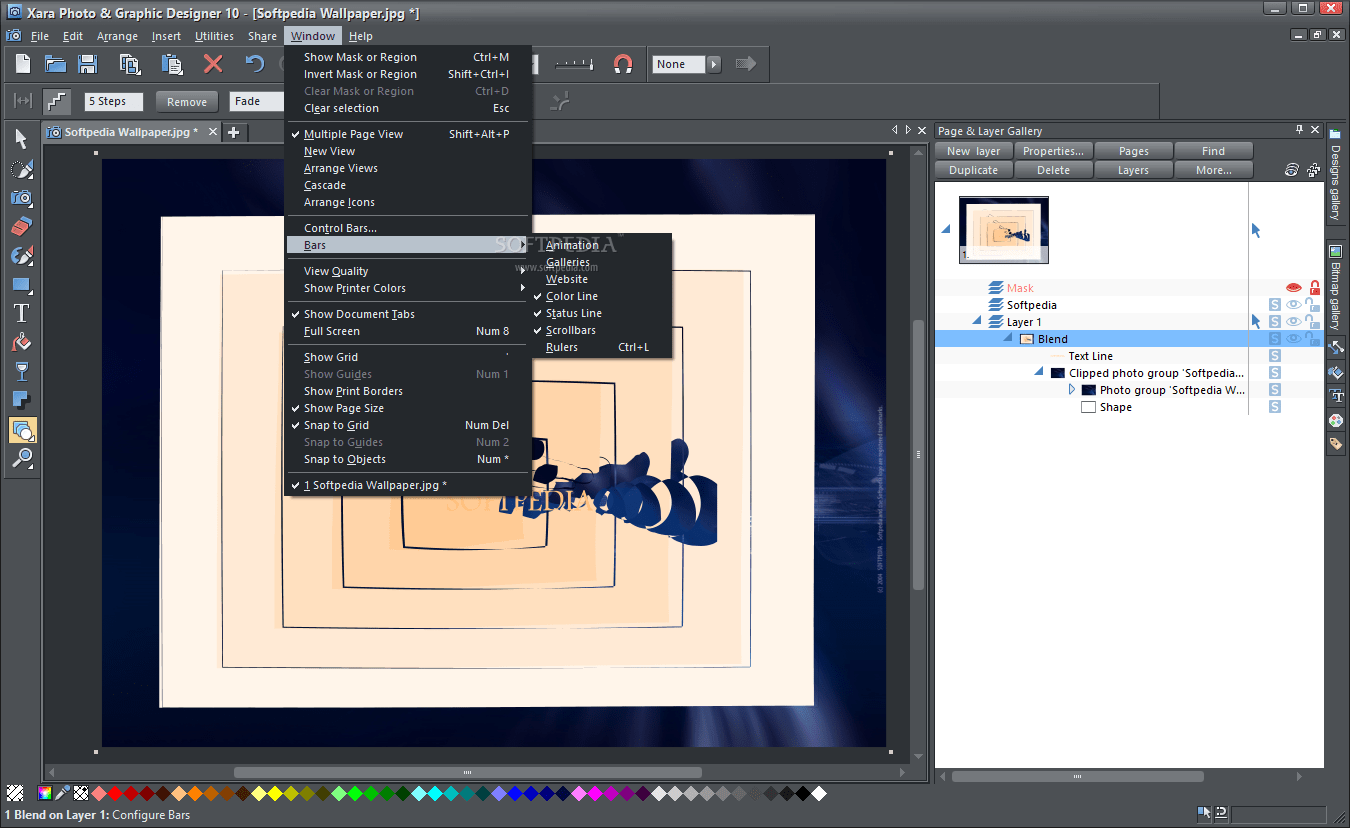
Task: Open the Arrange menu
Action: click(117, 36)
